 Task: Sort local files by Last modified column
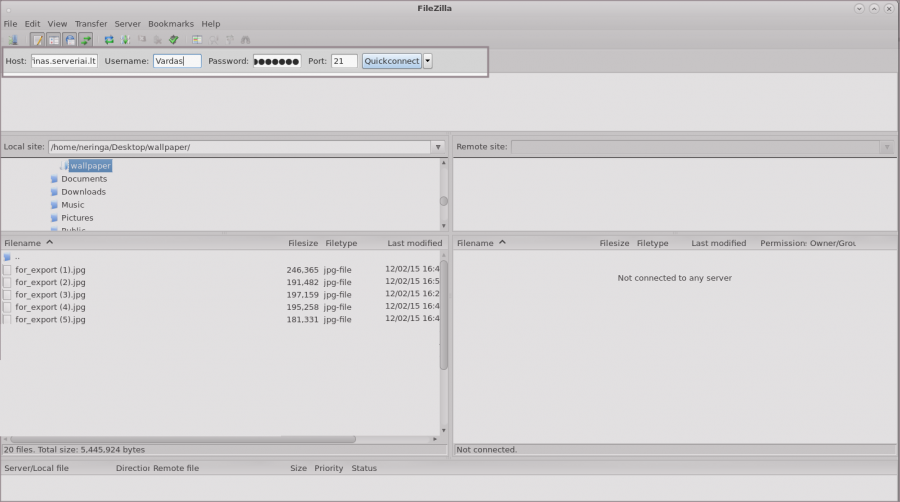(414, 243)
